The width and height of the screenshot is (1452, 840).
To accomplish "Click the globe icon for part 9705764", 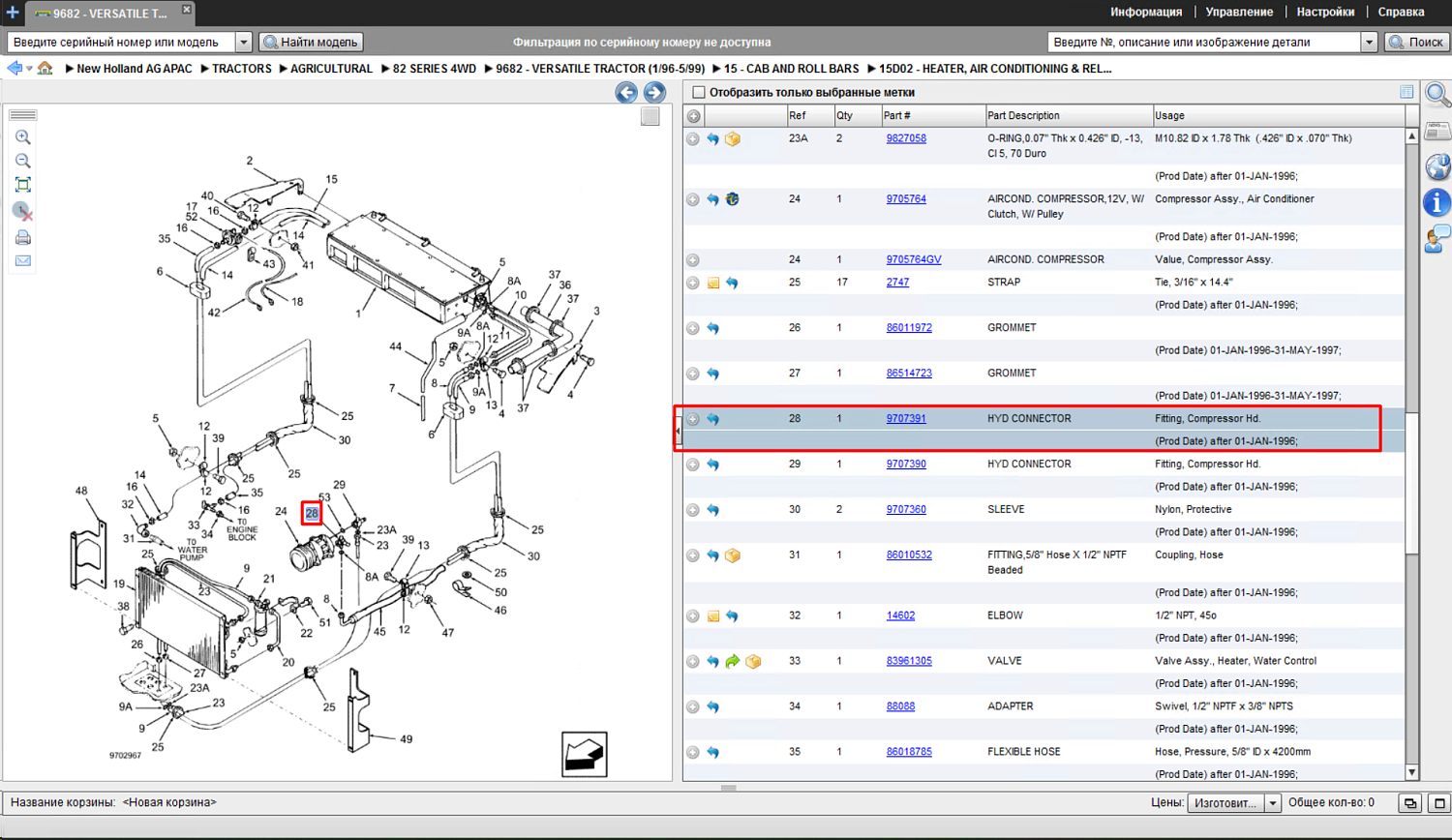I will [733, 199].
